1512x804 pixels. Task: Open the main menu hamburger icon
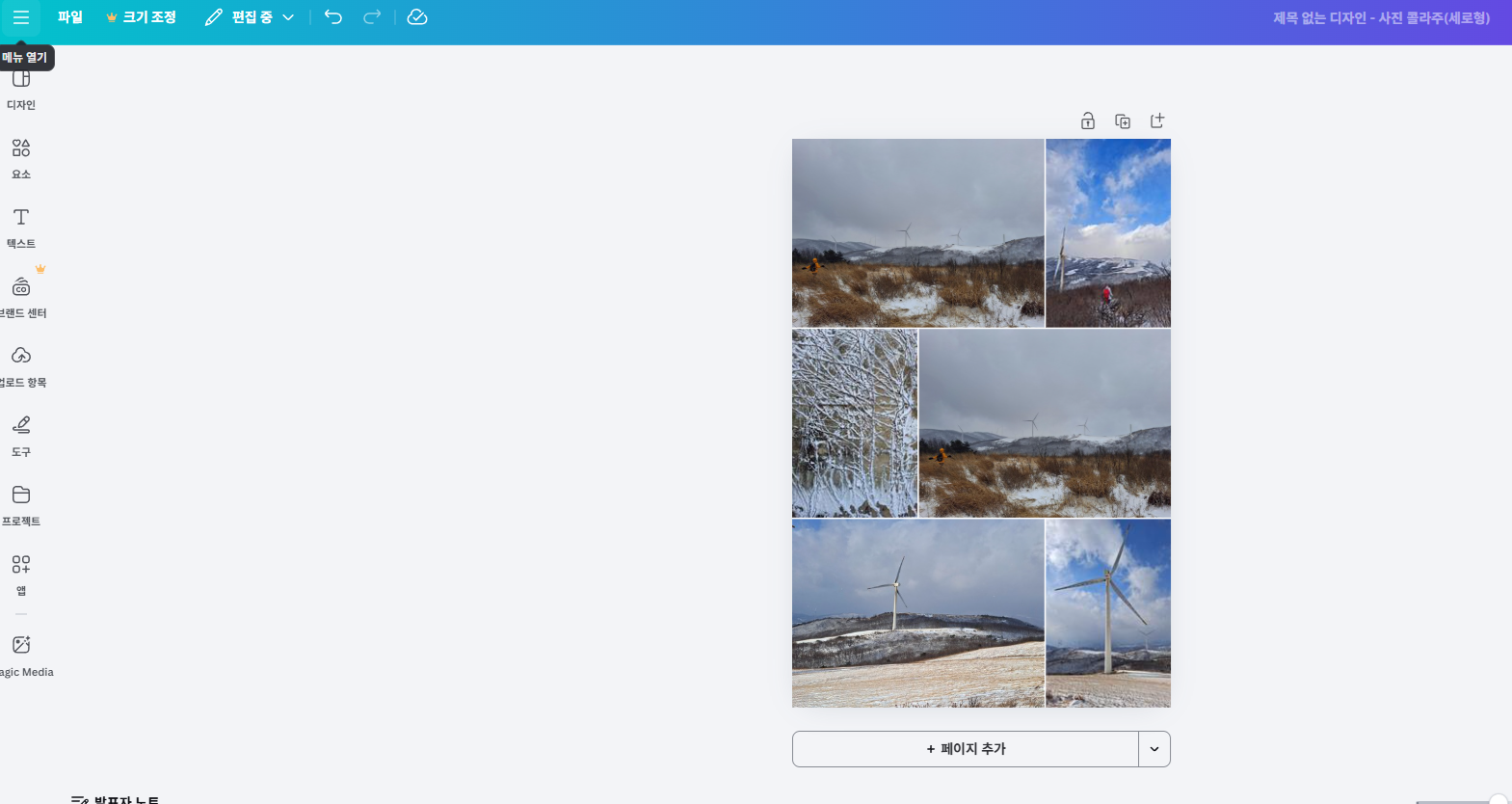click(21, 17)
